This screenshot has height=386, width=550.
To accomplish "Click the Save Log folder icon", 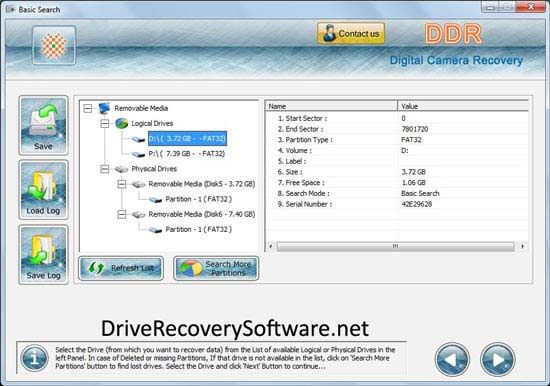I will coord(43,255).
